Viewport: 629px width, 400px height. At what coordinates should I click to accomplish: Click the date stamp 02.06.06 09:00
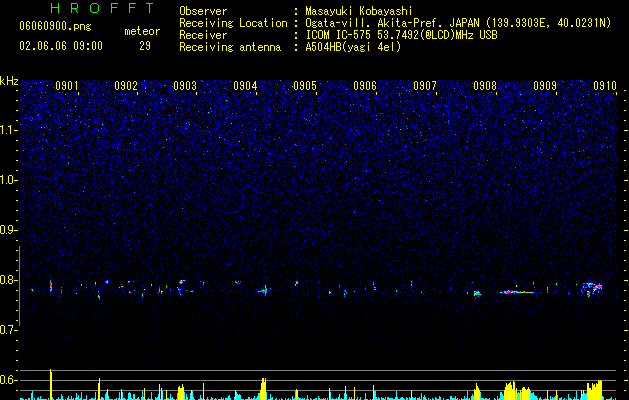[x=61, y=46]
